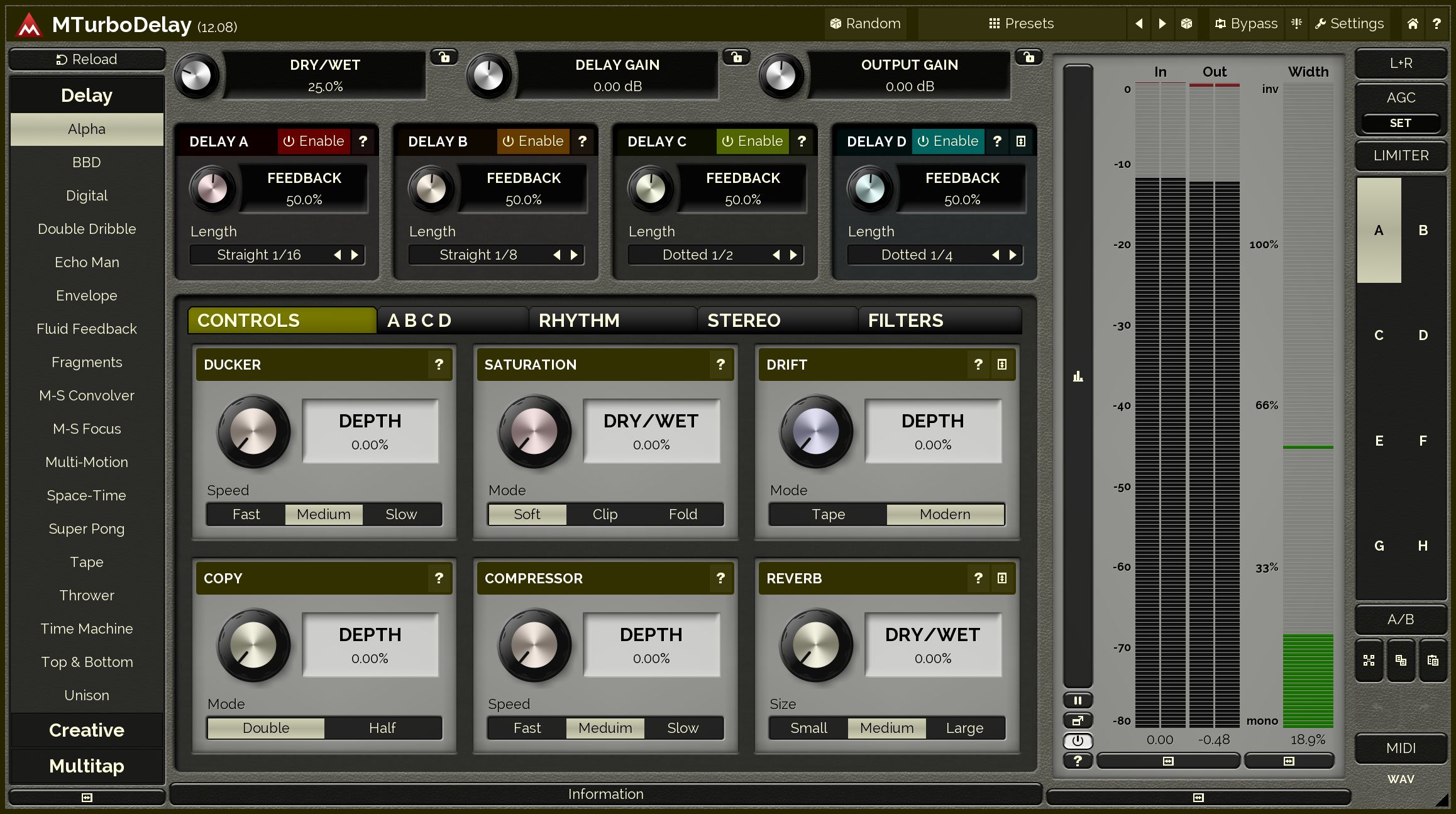This screenshot has width=1456, height=814.
Task: Toggle the meter power icon
Action: [1078, 740]
